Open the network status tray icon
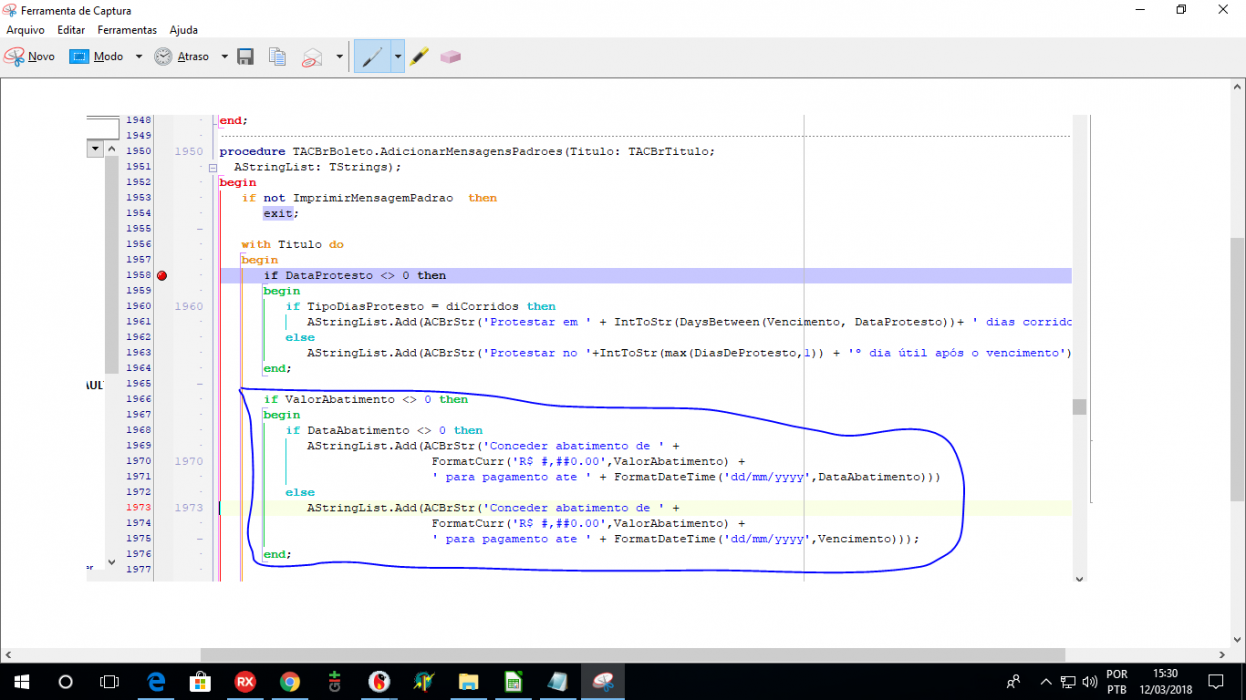This screenshot has height=700, width=1246. coord(1067,682)
